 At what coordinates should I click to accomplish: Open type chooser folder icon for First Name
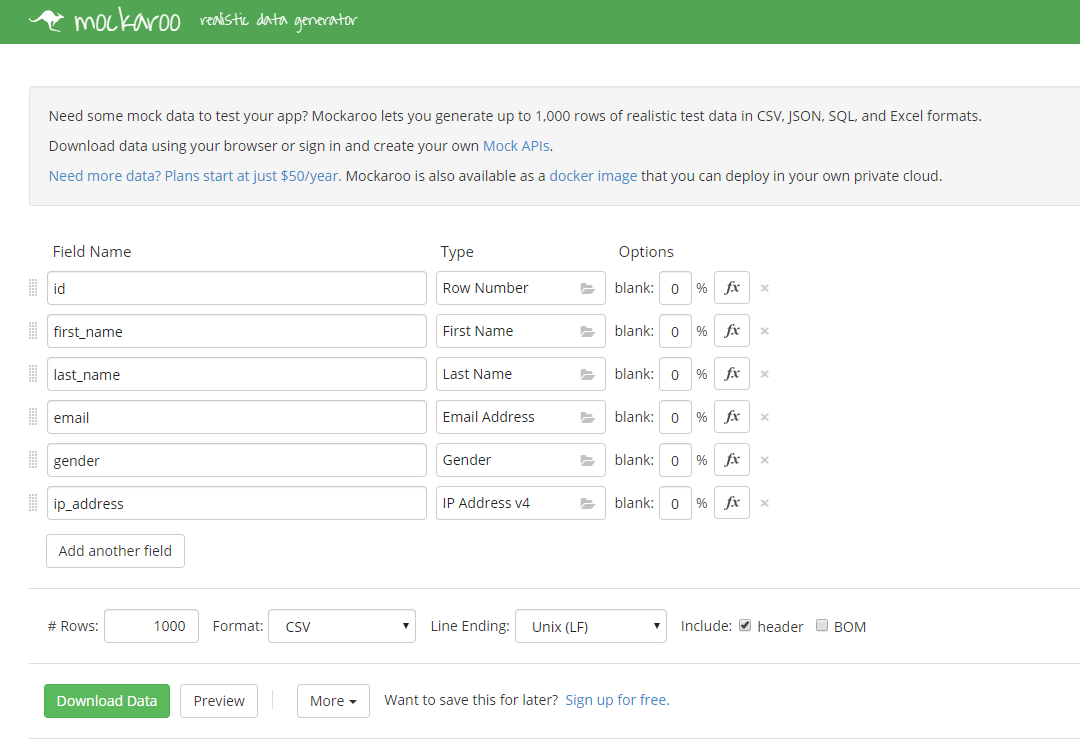(588, 332)
